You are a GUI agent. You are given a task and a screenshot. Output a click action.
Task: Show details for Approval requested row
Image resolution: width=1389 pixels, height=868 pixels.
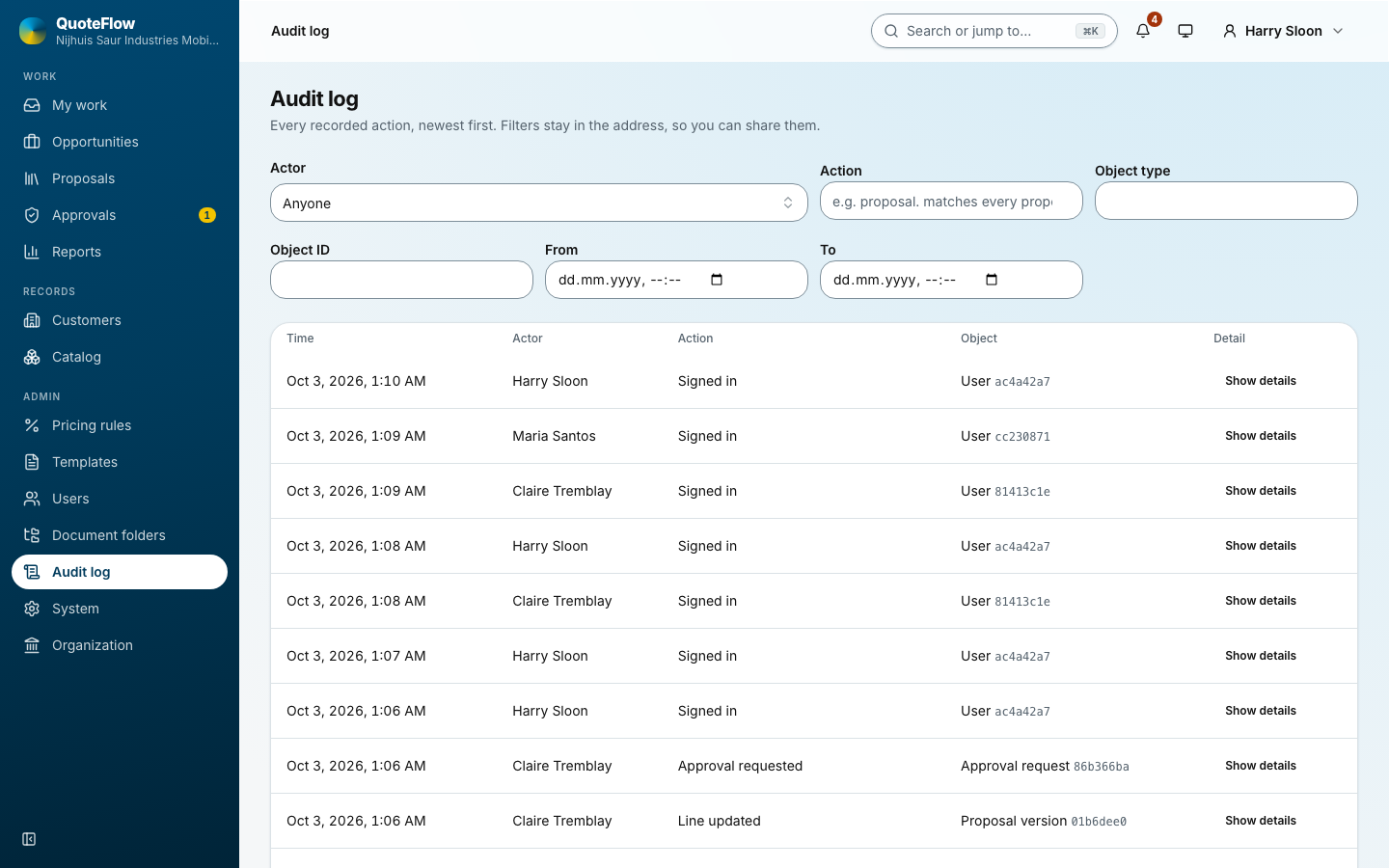pos(1261,766)
